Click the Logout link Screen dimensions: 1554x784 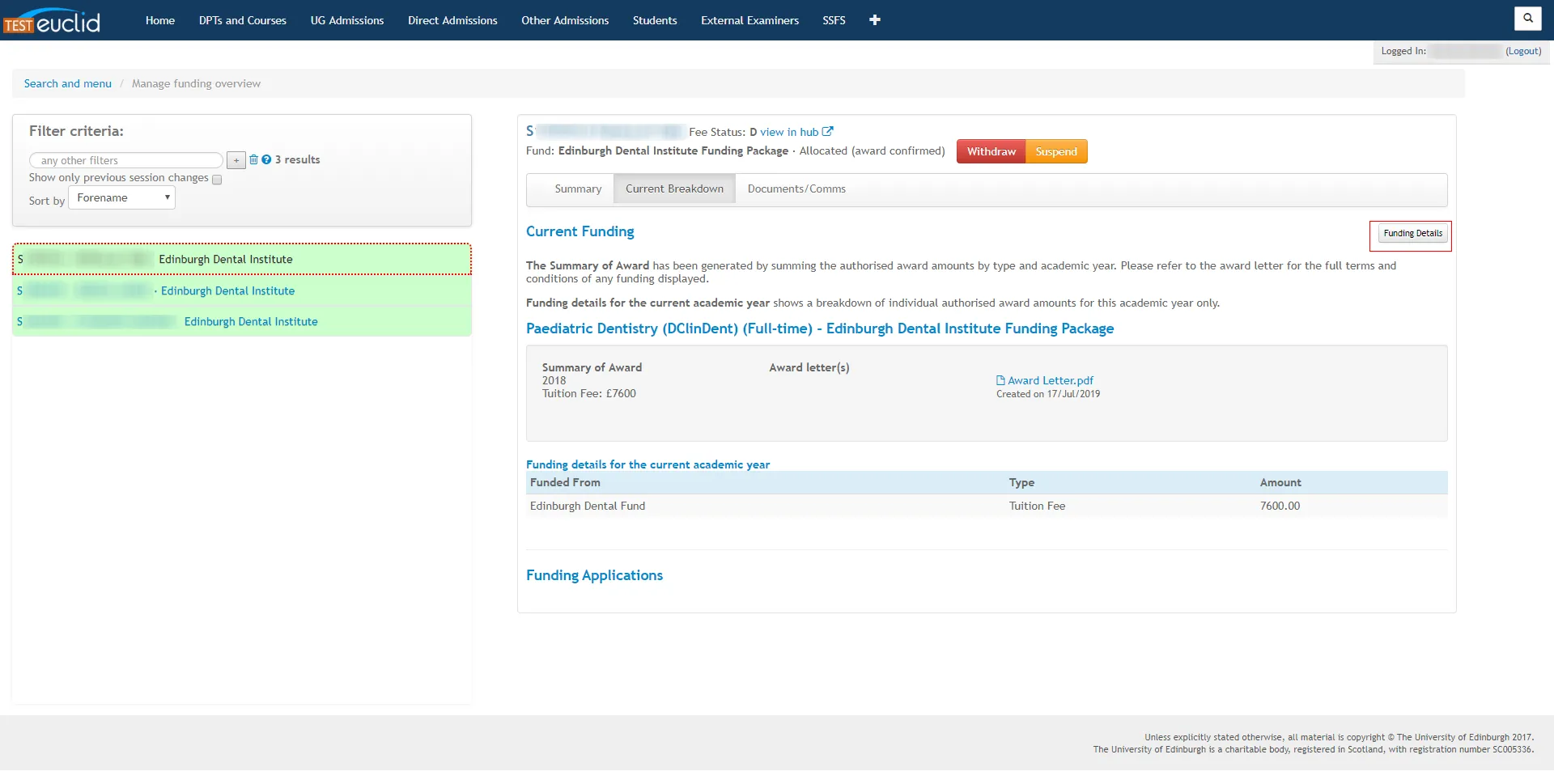tap(1523, 51)
